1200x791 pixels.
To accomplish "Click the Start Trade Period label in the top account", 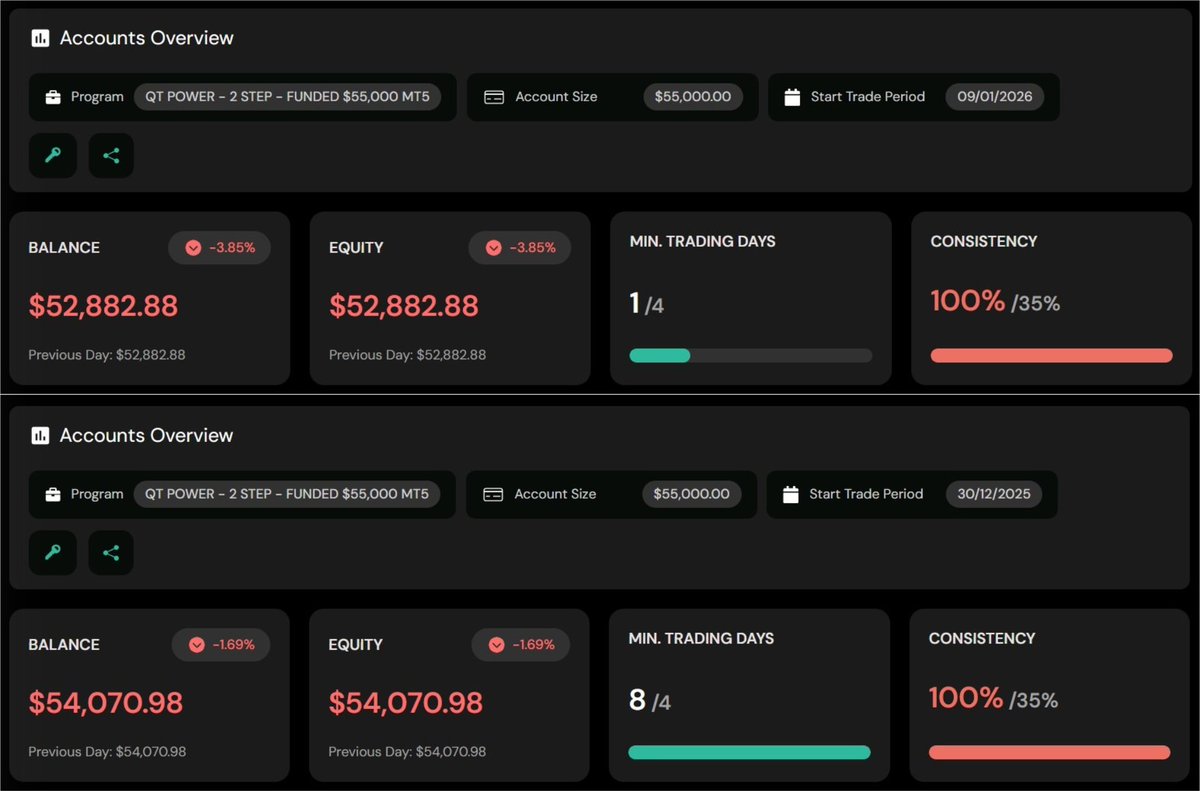I will (868, 97).
